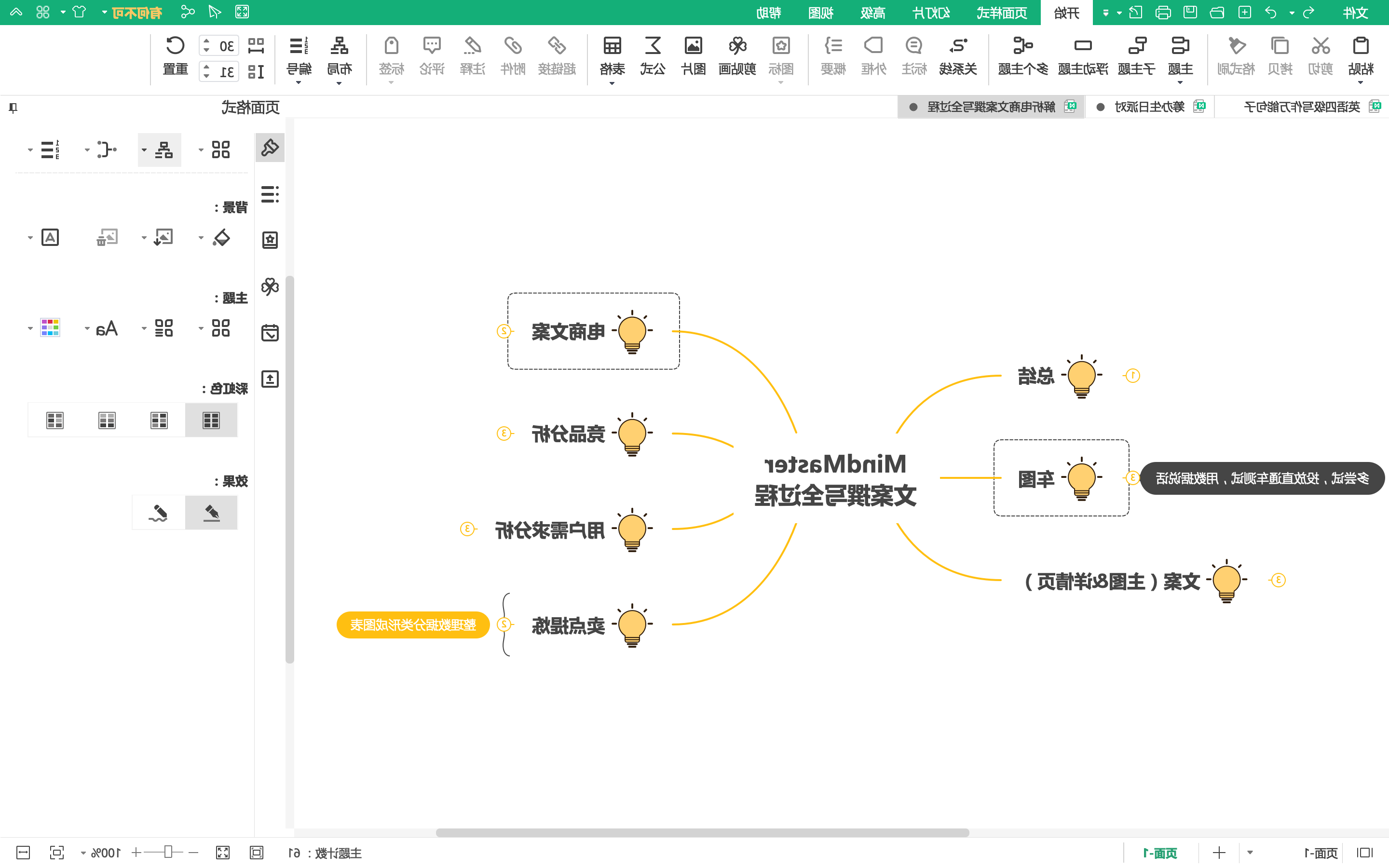This screenshot has width=1389, height=868.
Task: Click the 标签 tag icon
Action: [392, 46]
